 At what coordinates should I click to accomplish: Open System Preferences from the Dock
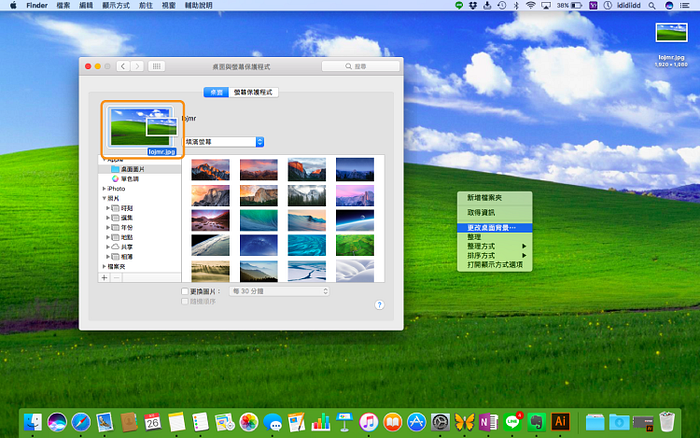click(440, 422)
